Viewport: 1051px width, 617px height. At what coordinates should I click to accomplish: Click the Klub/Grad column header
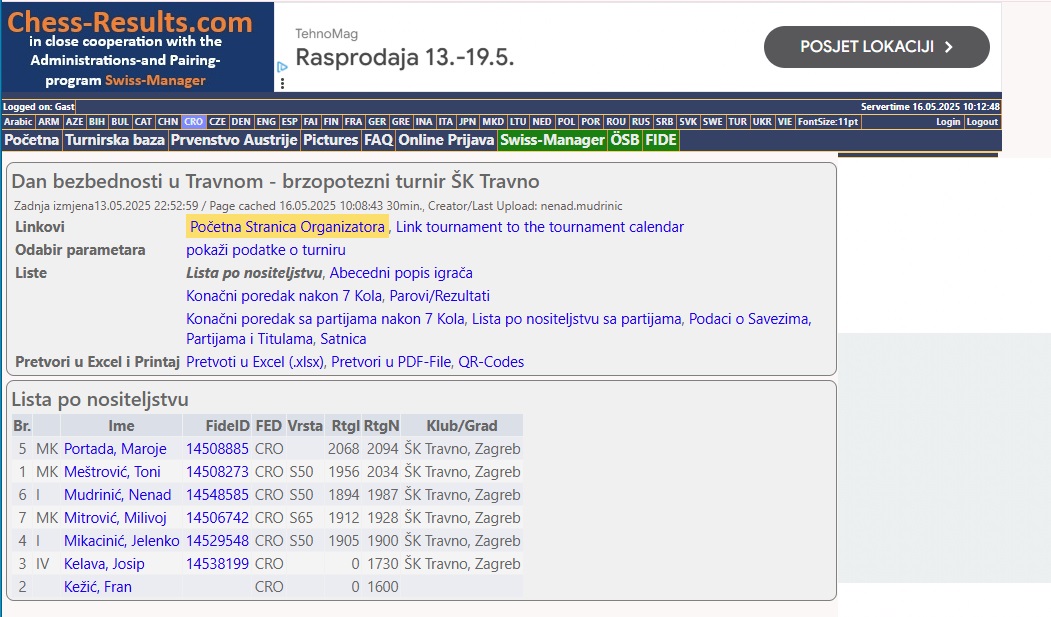coord(462,425)
